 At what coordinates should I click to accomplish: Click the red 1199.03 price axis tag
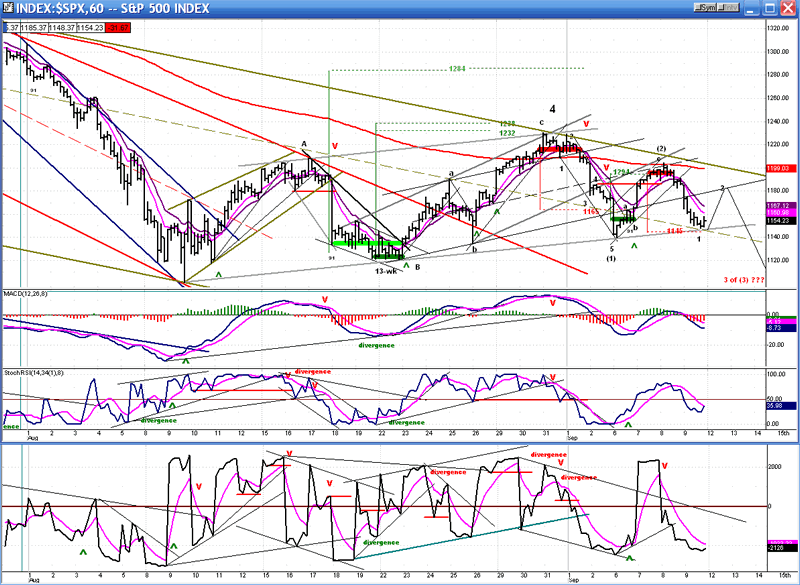(781, 168)
